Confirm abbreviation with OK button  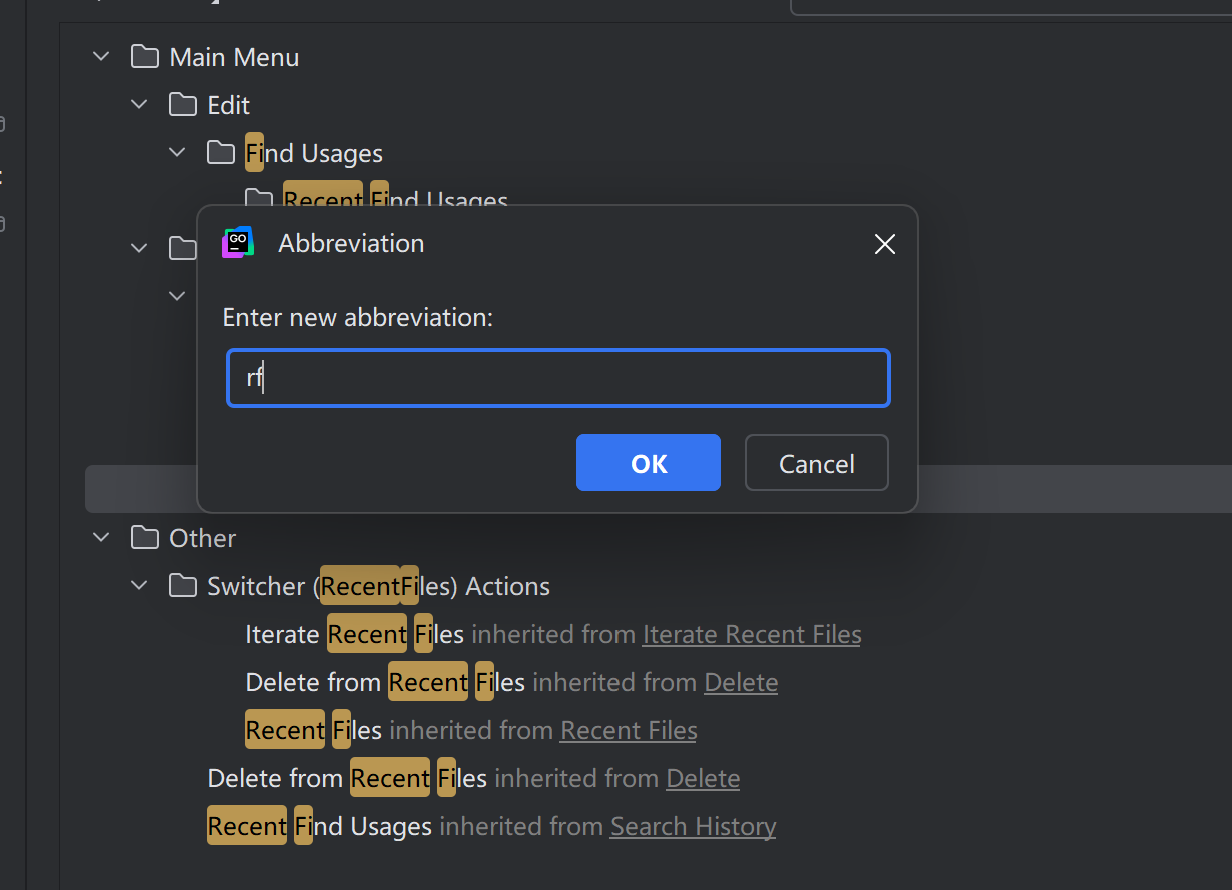648,463
